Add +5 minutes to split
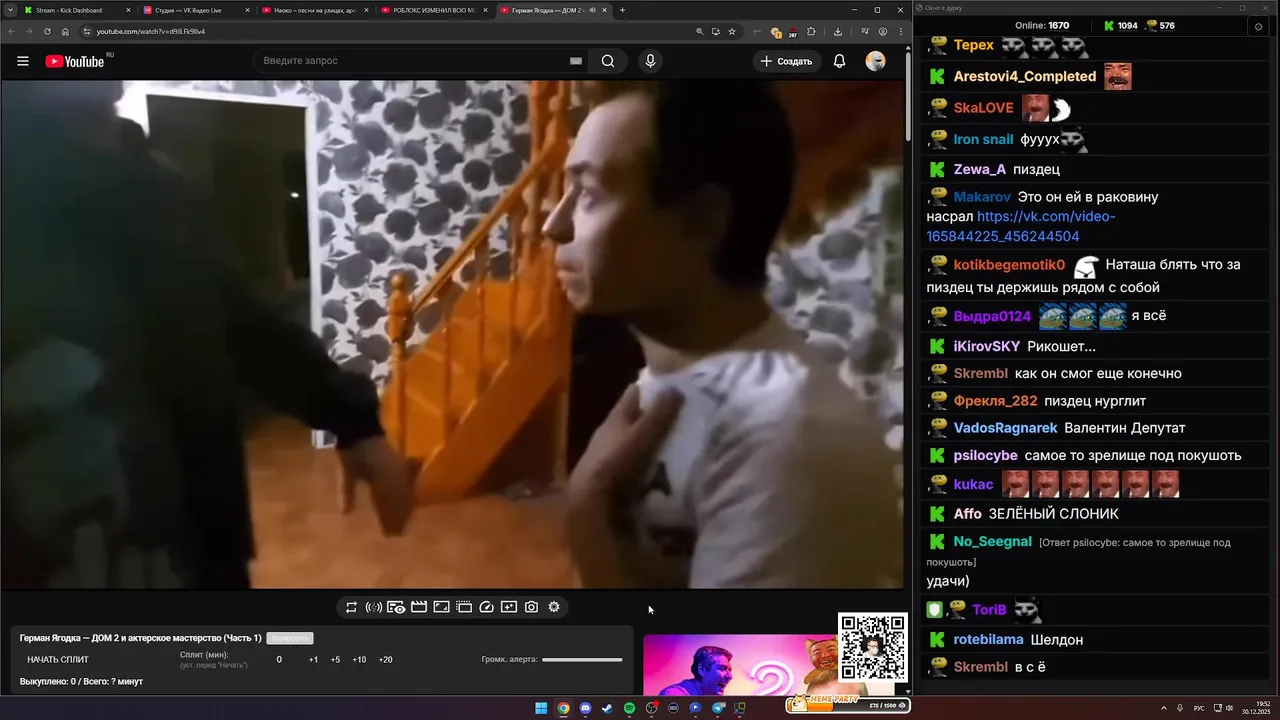1280x720 pixels. pyautogui.click(x=335, y=660)
